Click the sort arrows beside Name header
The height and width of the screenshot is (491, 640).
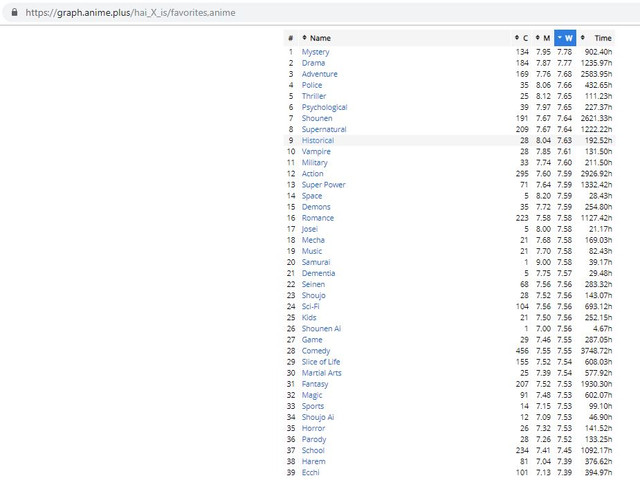(304, 38)
